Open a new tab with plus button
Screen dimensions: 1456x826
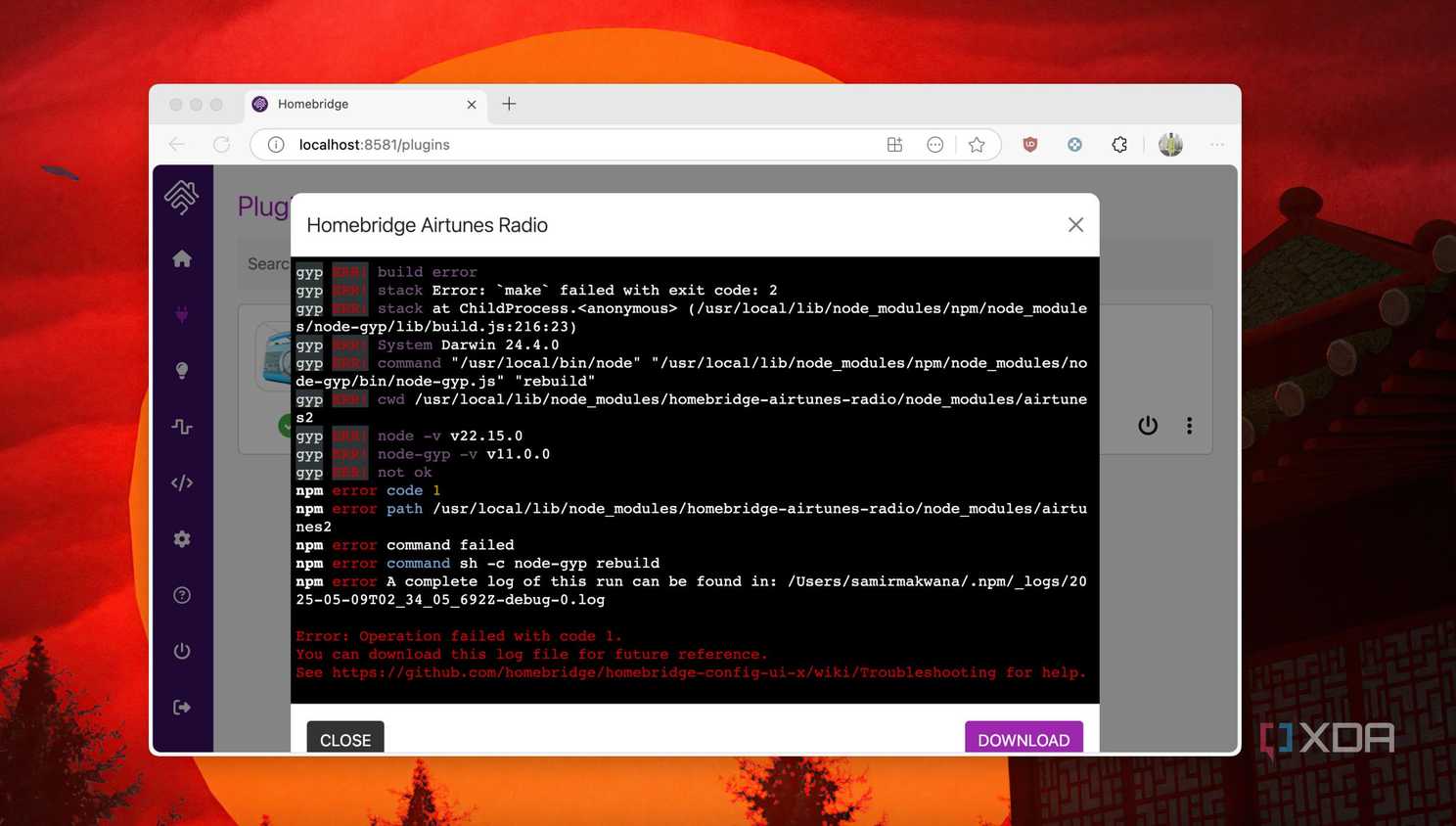tap(509, 104)
